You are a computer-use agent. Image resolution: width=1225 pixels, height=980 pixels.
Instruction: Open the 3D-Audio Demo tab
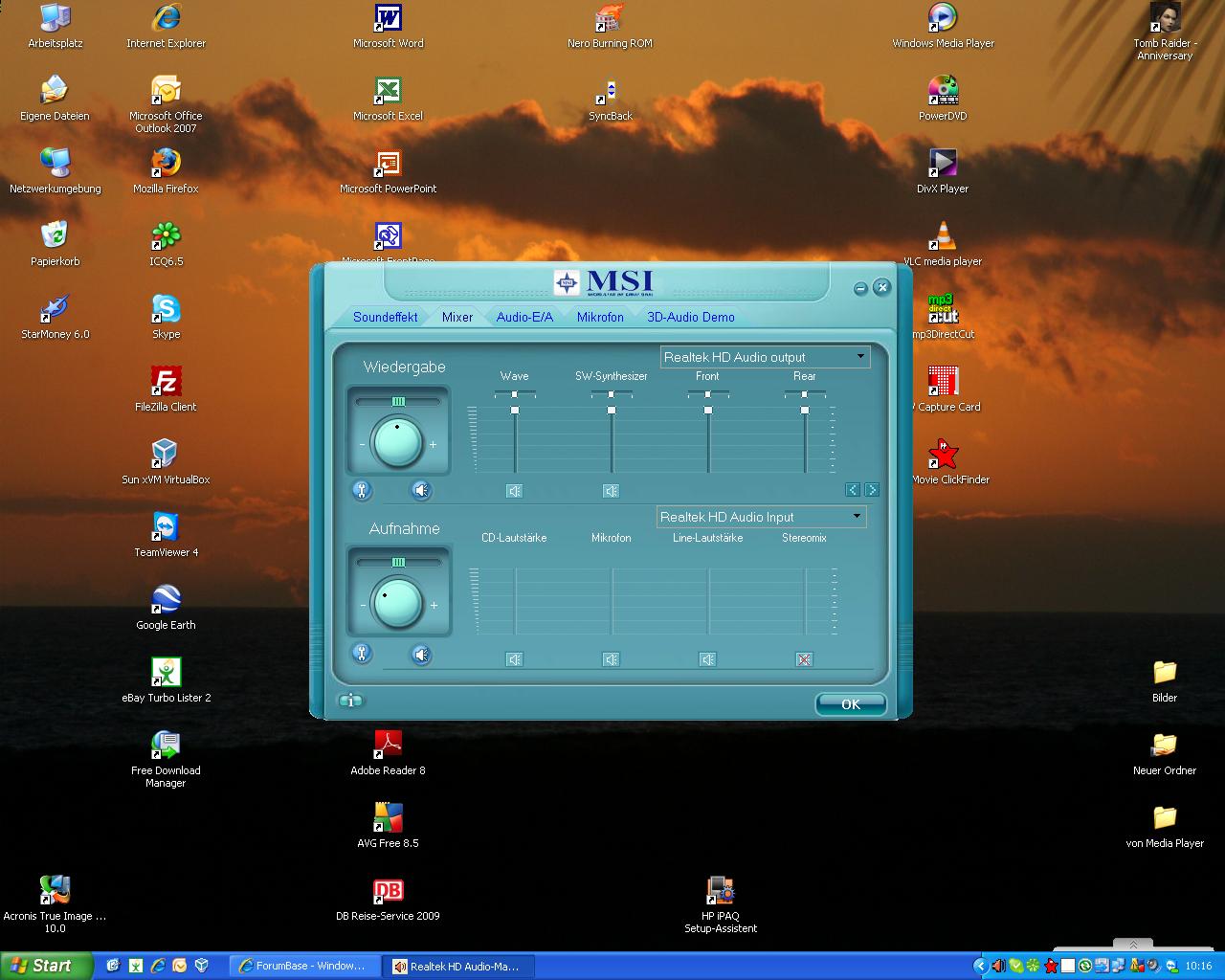pos(691,317)
